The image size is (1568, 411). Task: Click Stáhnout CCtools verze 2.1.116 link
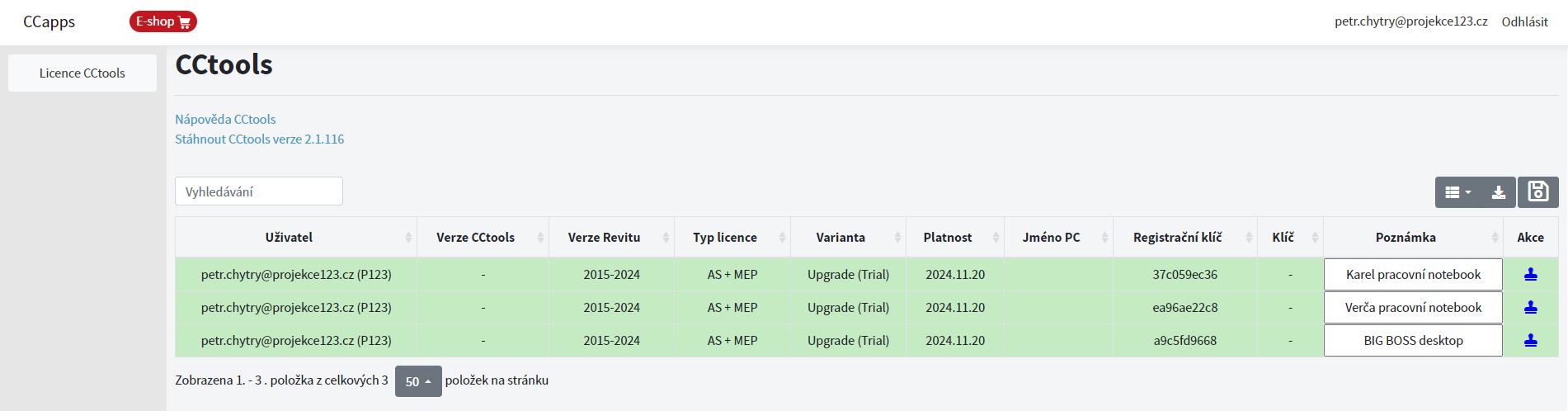(x=259, y=139)
